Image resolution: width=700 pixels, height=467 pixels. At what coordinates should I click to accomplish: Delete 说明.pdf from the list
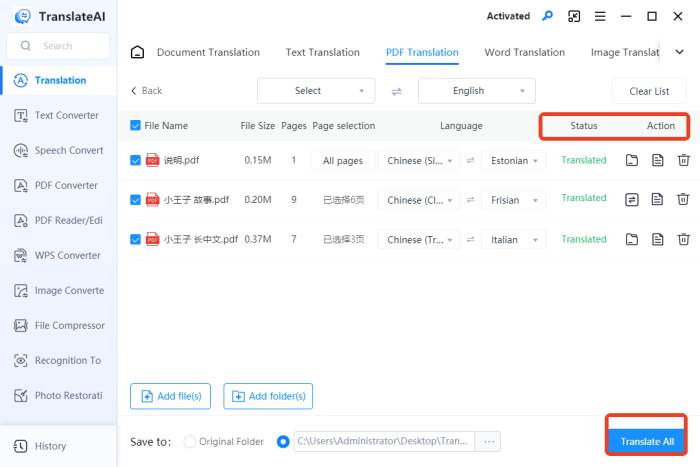pos(683,160)
